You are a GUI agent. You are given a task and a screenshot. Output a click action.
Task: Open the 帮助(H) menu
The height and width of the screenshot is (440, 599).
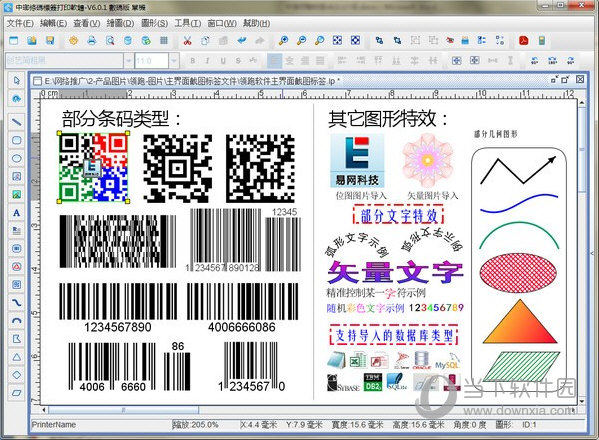[256, 23]
